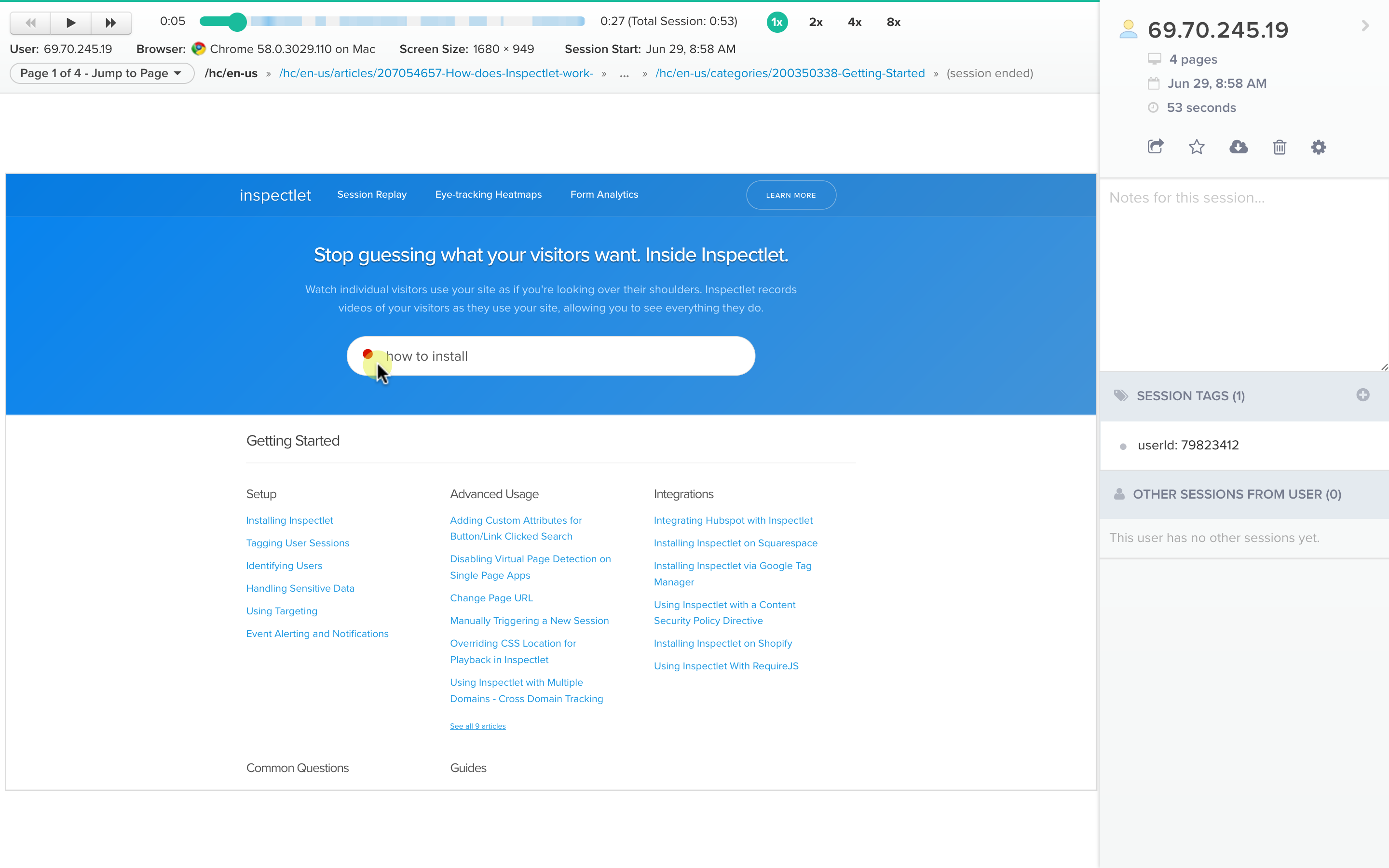Viewport: 1389px width, 868px height.
Task: Open Adding Custom Attributes article
Action: tap(516, 528)
